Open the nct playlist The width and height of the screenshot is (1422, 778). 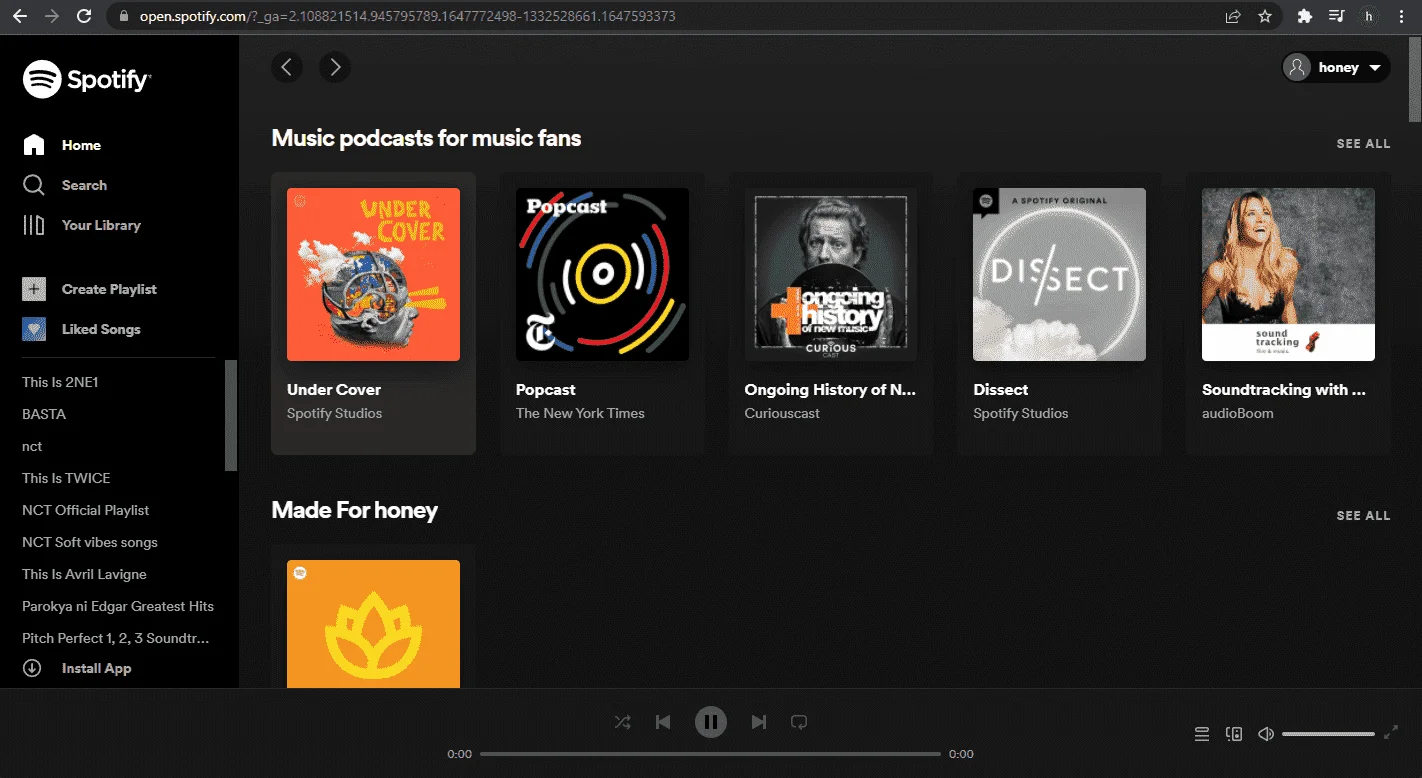coord(32,446)
